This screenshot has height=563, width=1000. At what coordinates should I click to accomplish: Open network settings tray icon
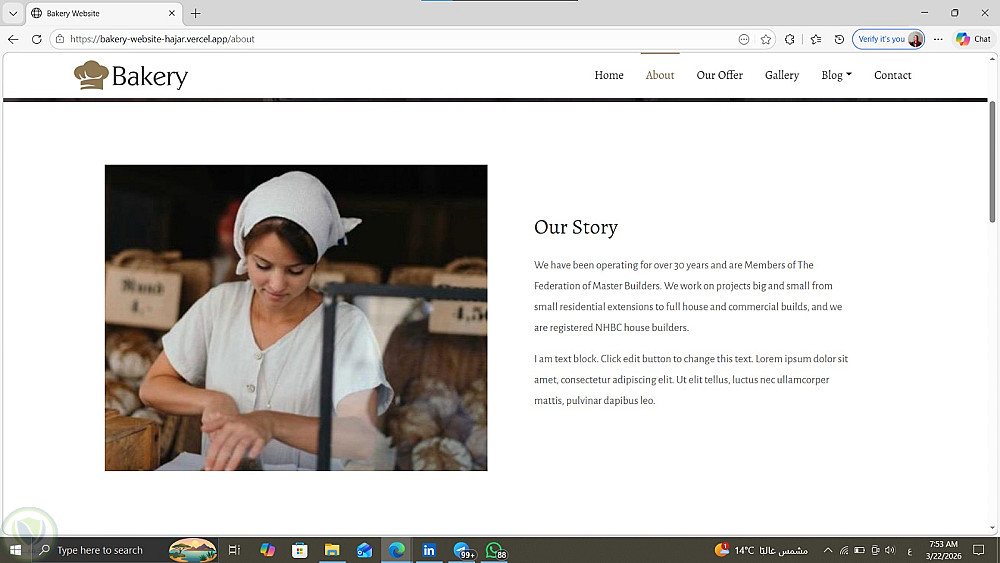(844, 550)
